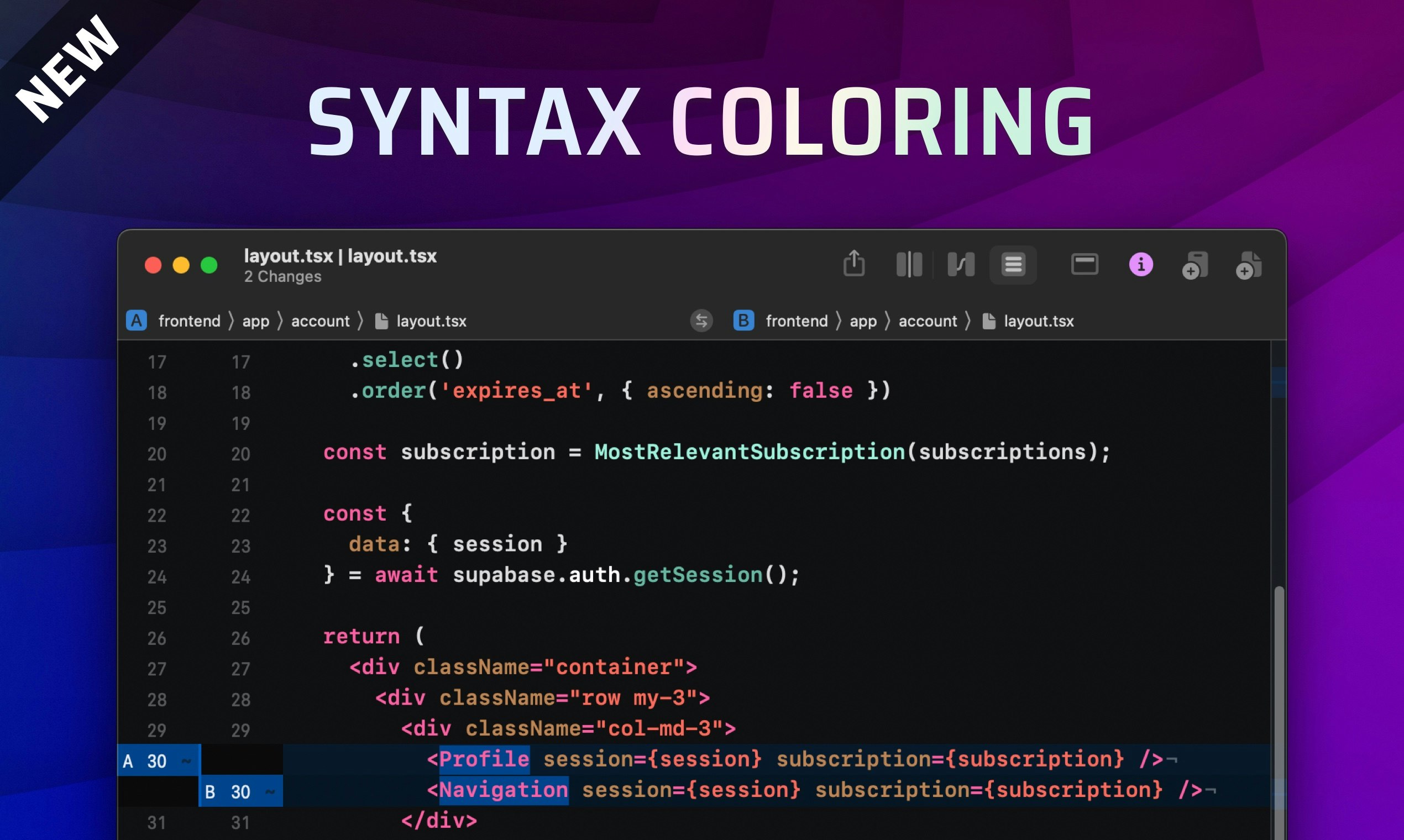The image size is (1404, 840).
Task: Click 'data:' on line 23
Action: click(x=379, y=544)
